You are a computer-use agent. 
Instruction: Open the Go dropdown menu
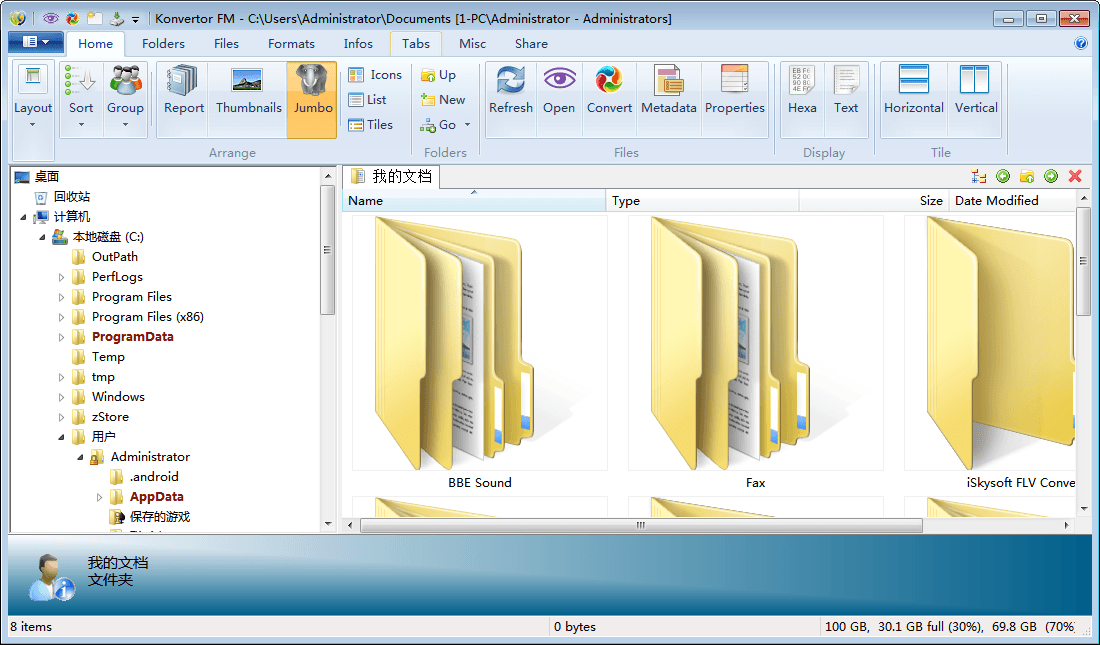tap(447, 125)
